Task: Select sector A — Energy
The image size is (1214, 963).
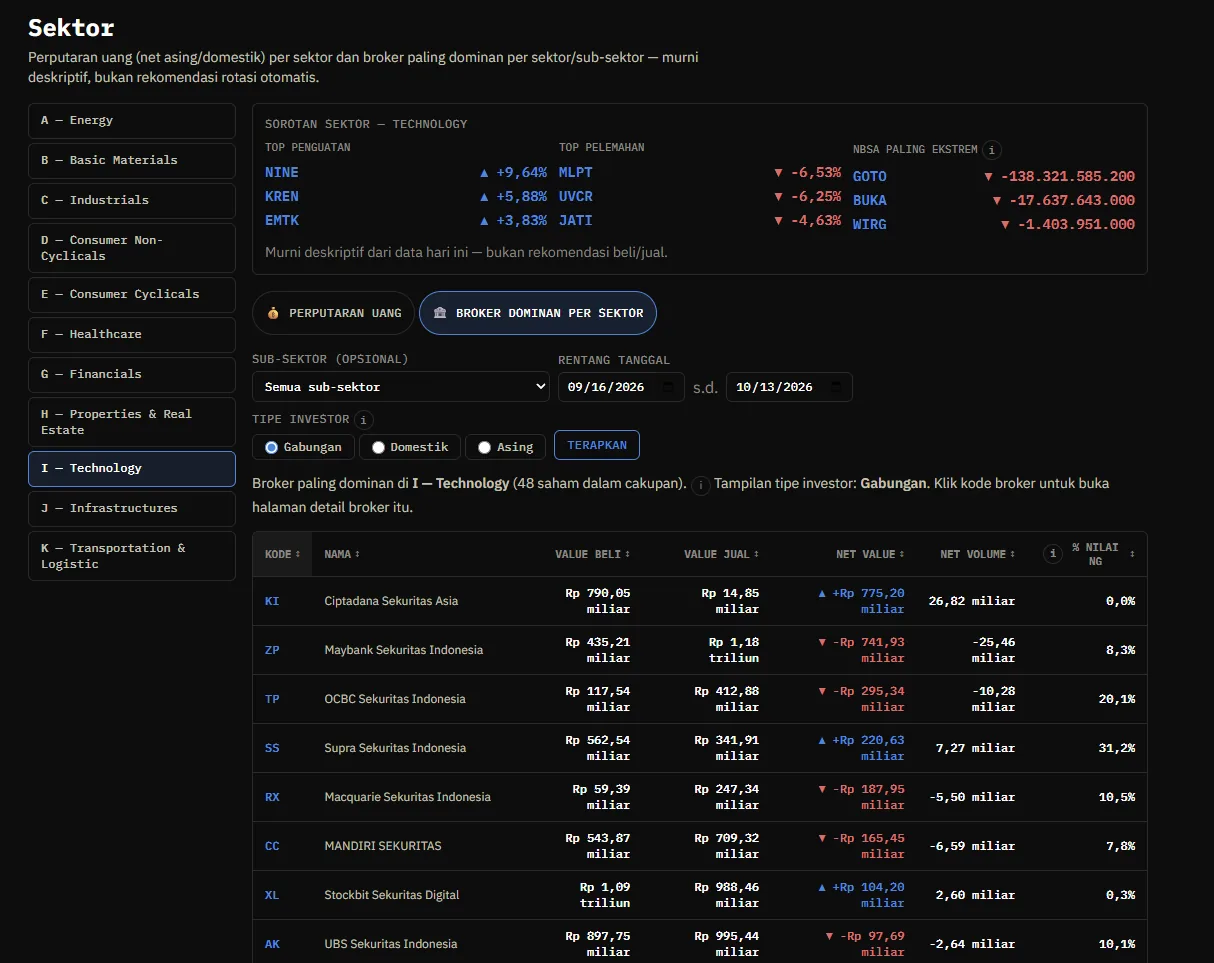Action: [132, 120]
